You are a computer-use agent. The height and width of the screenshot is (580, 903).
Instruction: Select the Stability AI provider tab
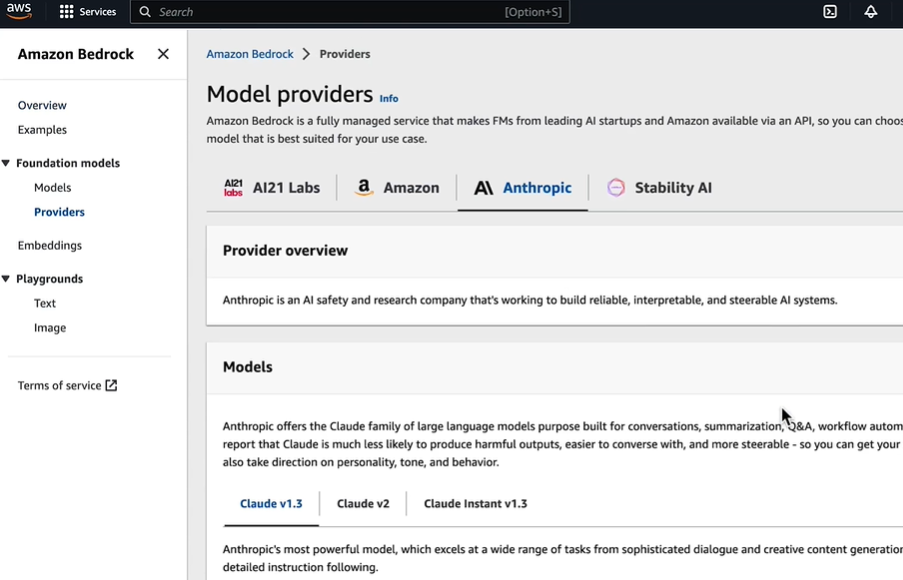point(659,188)
